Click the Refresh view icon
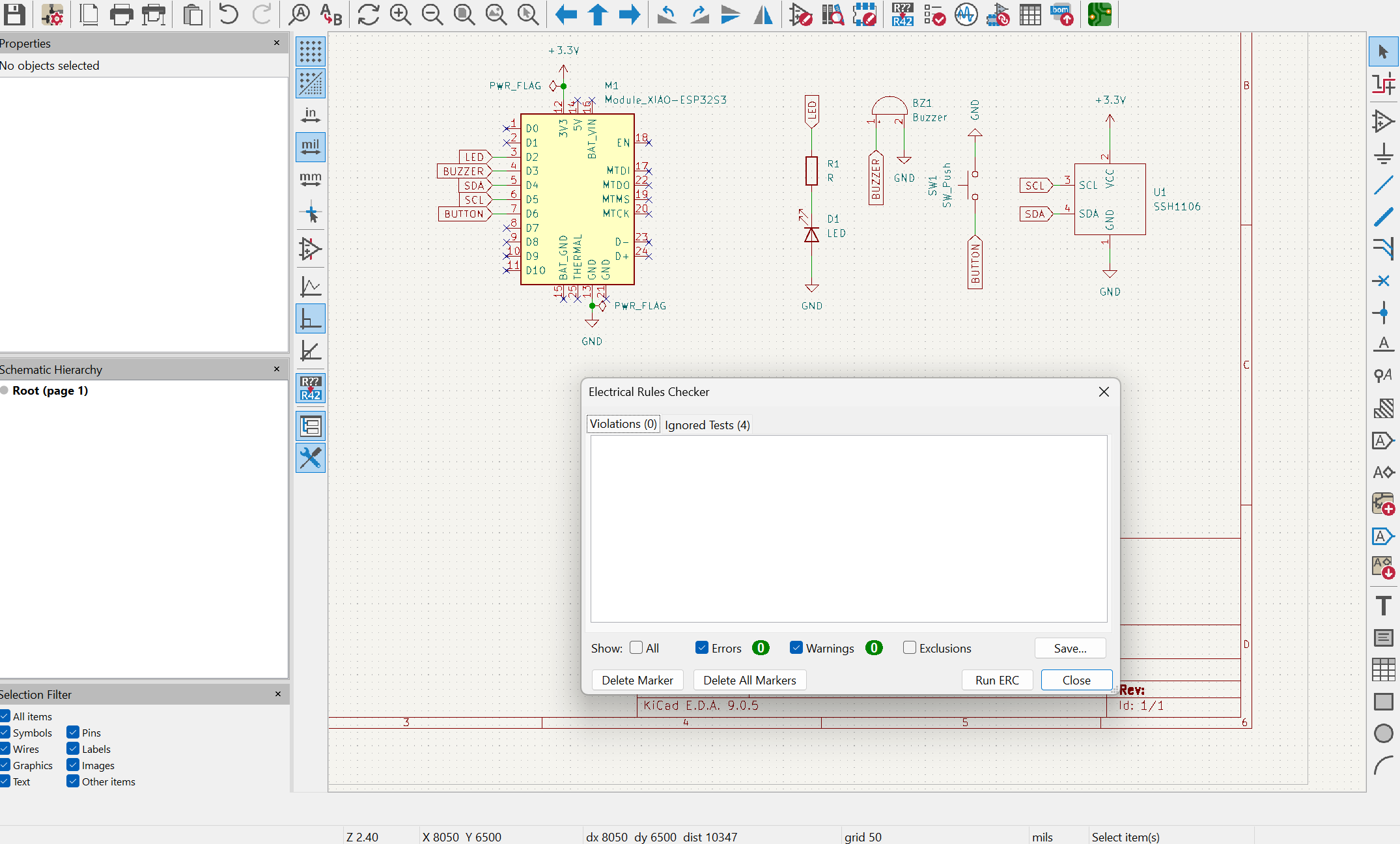Screen dimensions: 1400x844 [x=369, y=14]
